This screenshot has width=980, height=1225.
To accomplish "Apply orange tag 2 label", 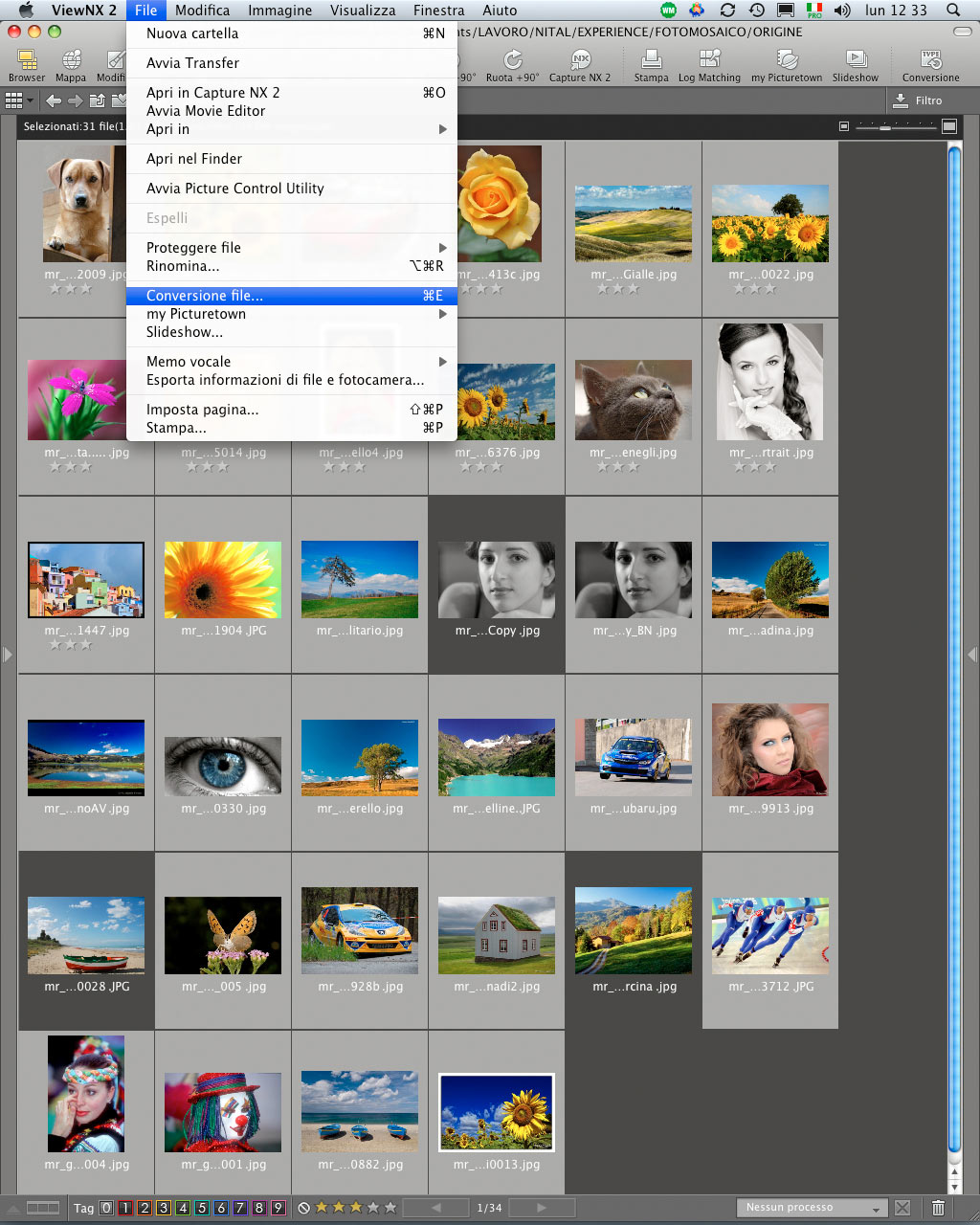I will [145, 1208].
